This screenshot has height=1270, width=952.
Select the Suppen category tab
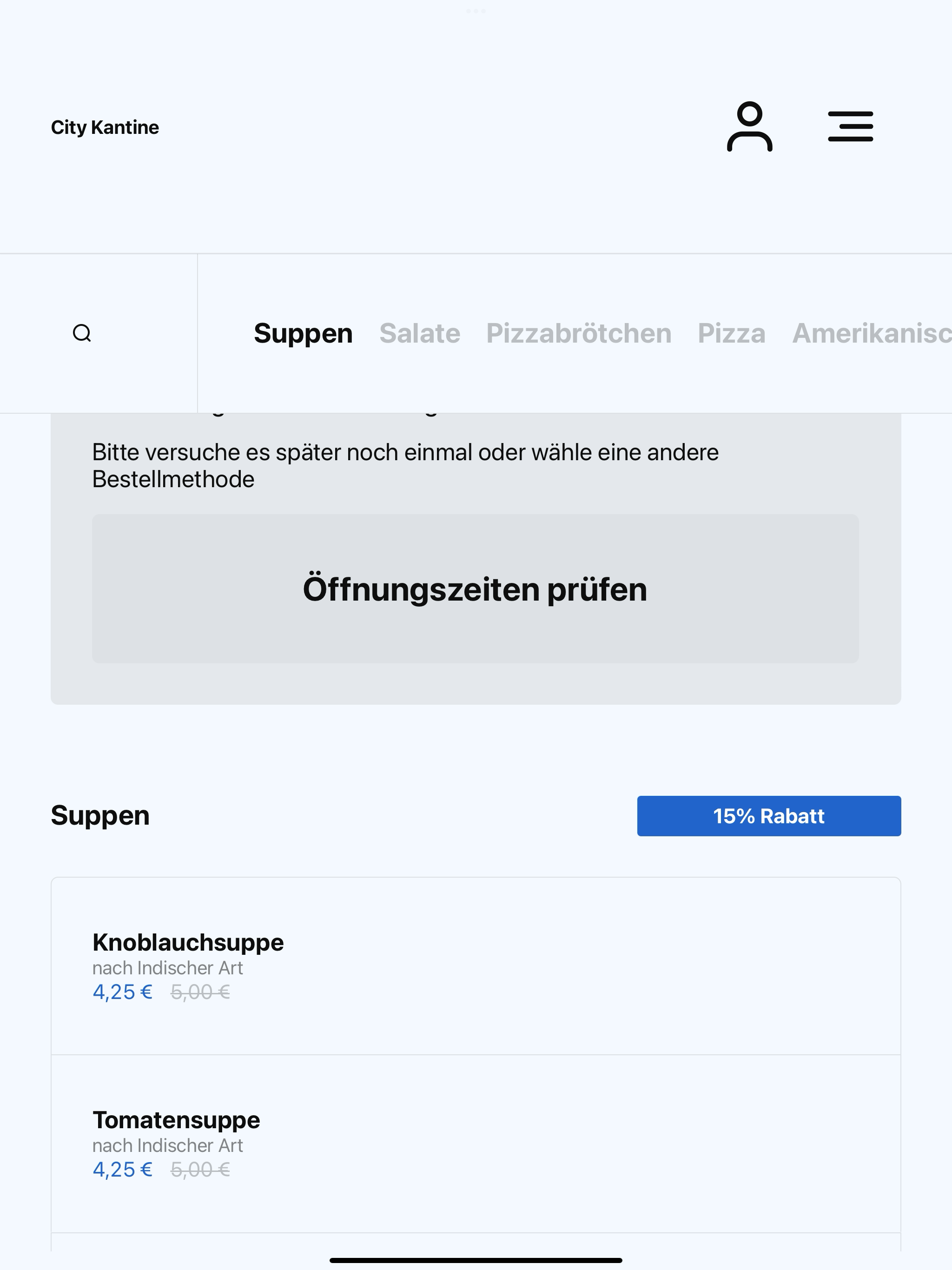pyautogui.click(x=303, y=333)
